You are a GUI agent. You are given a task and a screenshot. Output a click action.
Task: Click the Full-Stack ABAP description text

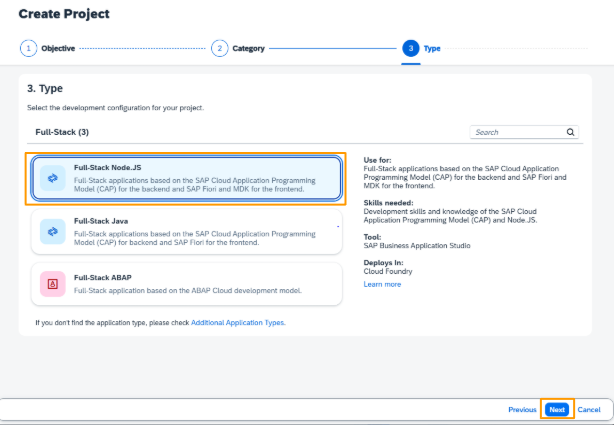188,291
